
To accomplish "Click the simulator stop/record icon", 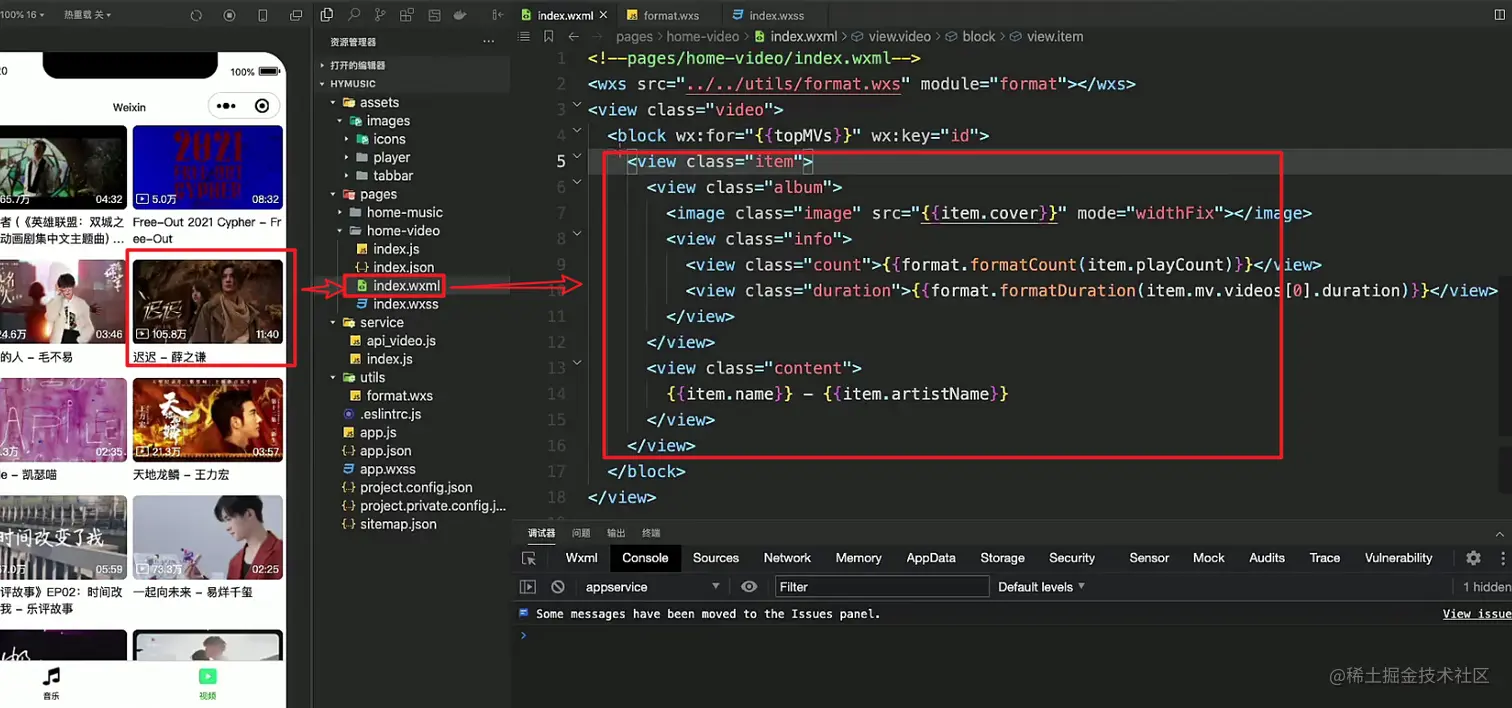I will click(x=230, y=15).
